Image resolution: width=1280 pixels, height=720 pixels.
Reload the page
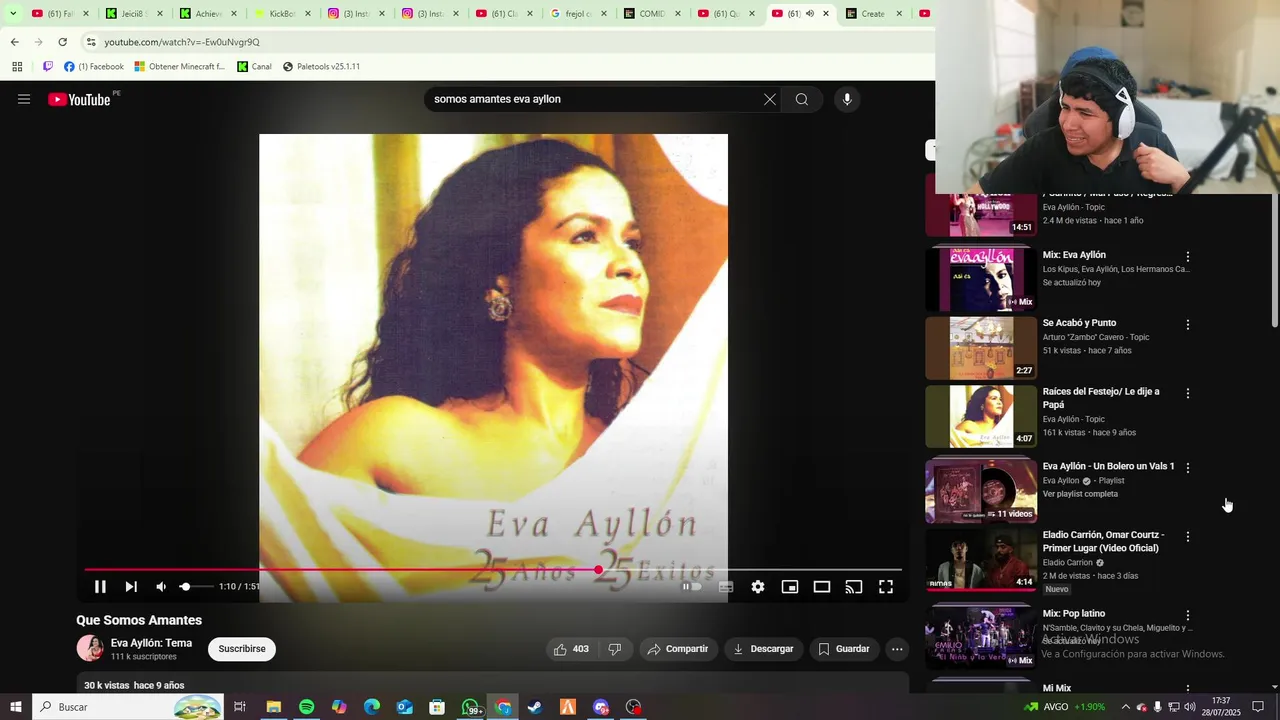62,42
